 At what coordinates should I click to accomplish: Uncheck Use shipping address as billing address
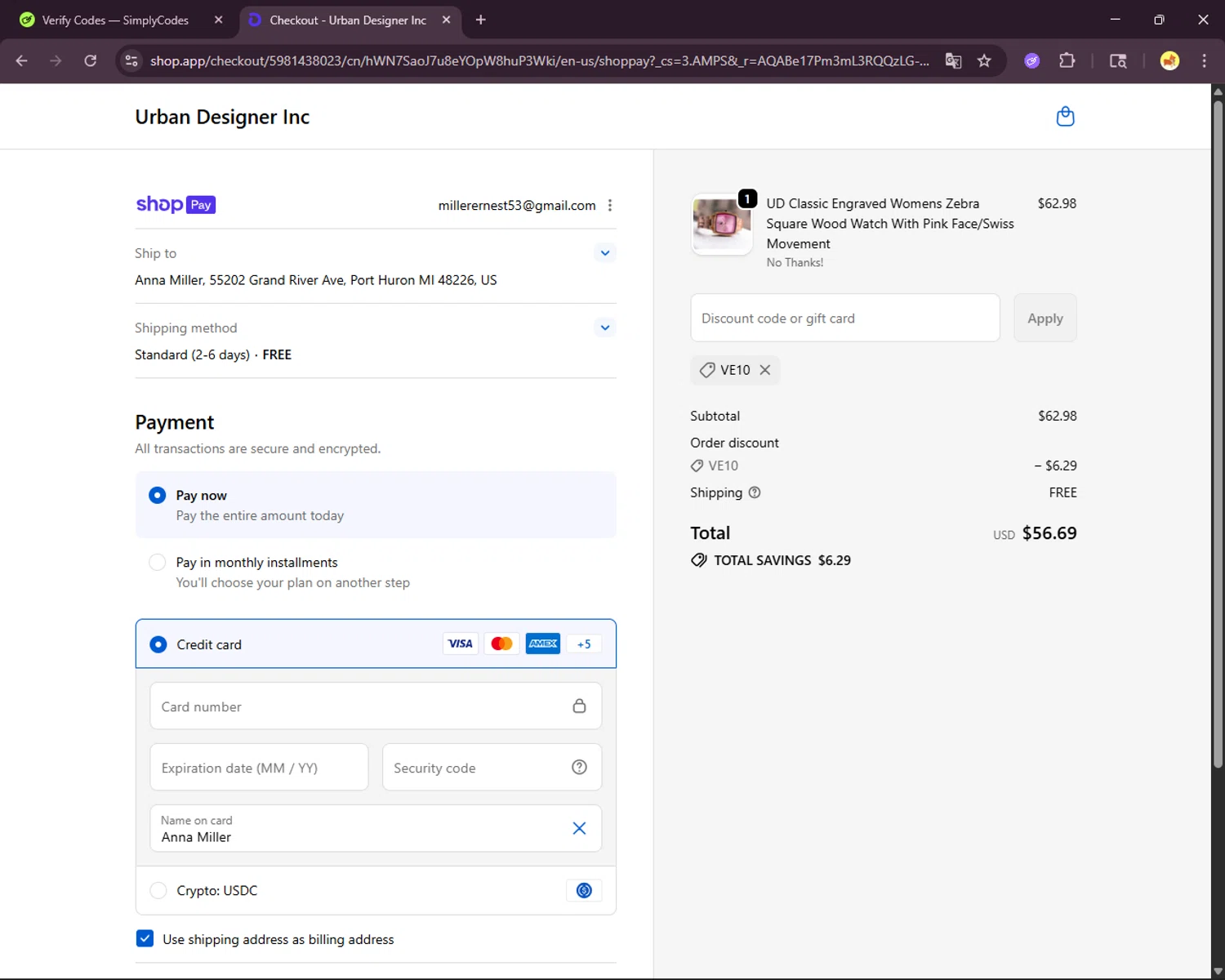pyautogui.click(x=145, y=938)
